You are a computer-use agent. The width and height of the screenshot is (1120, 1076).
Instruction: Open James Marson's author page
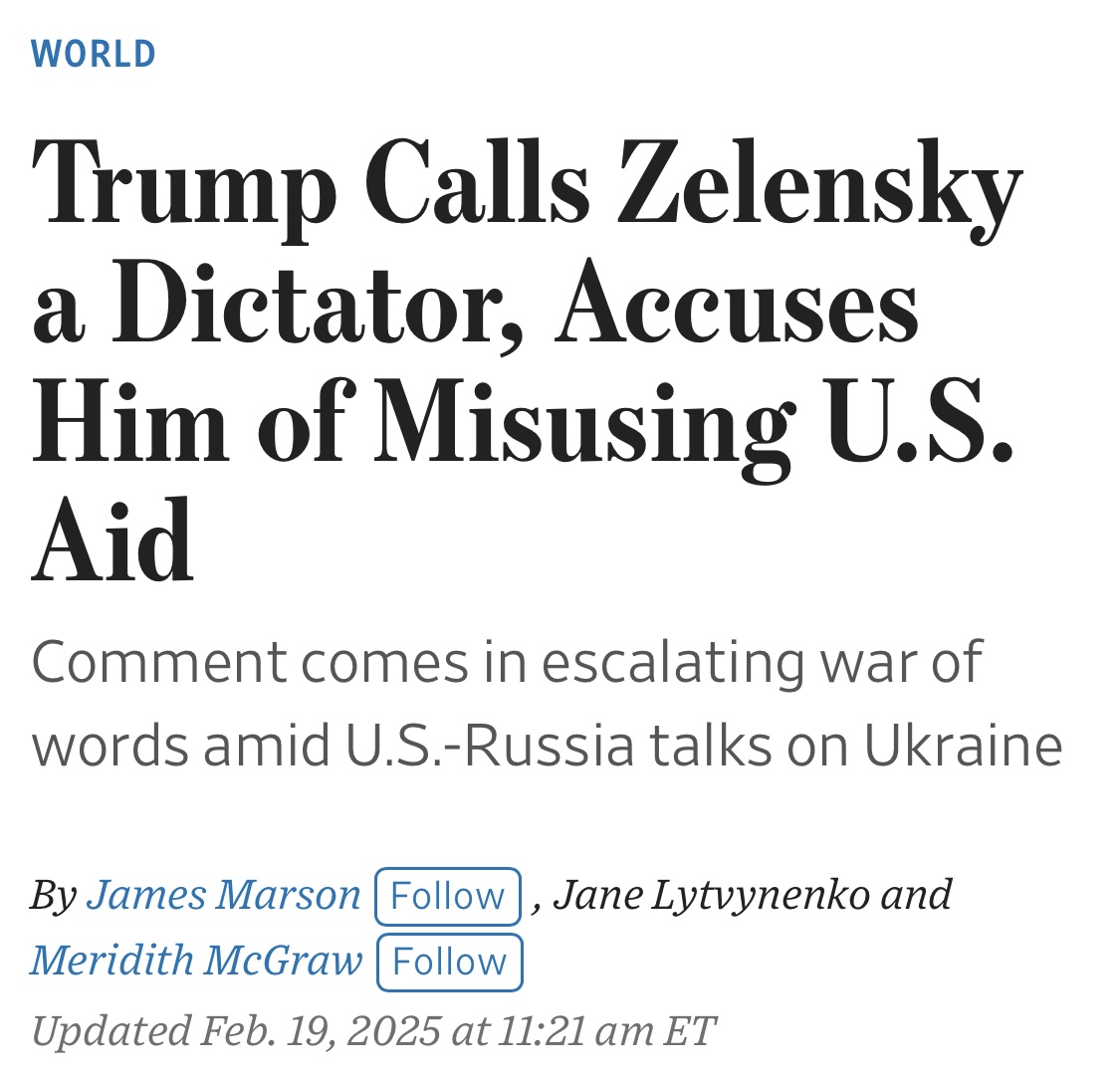pyautogui.click(x=223, y=895)
